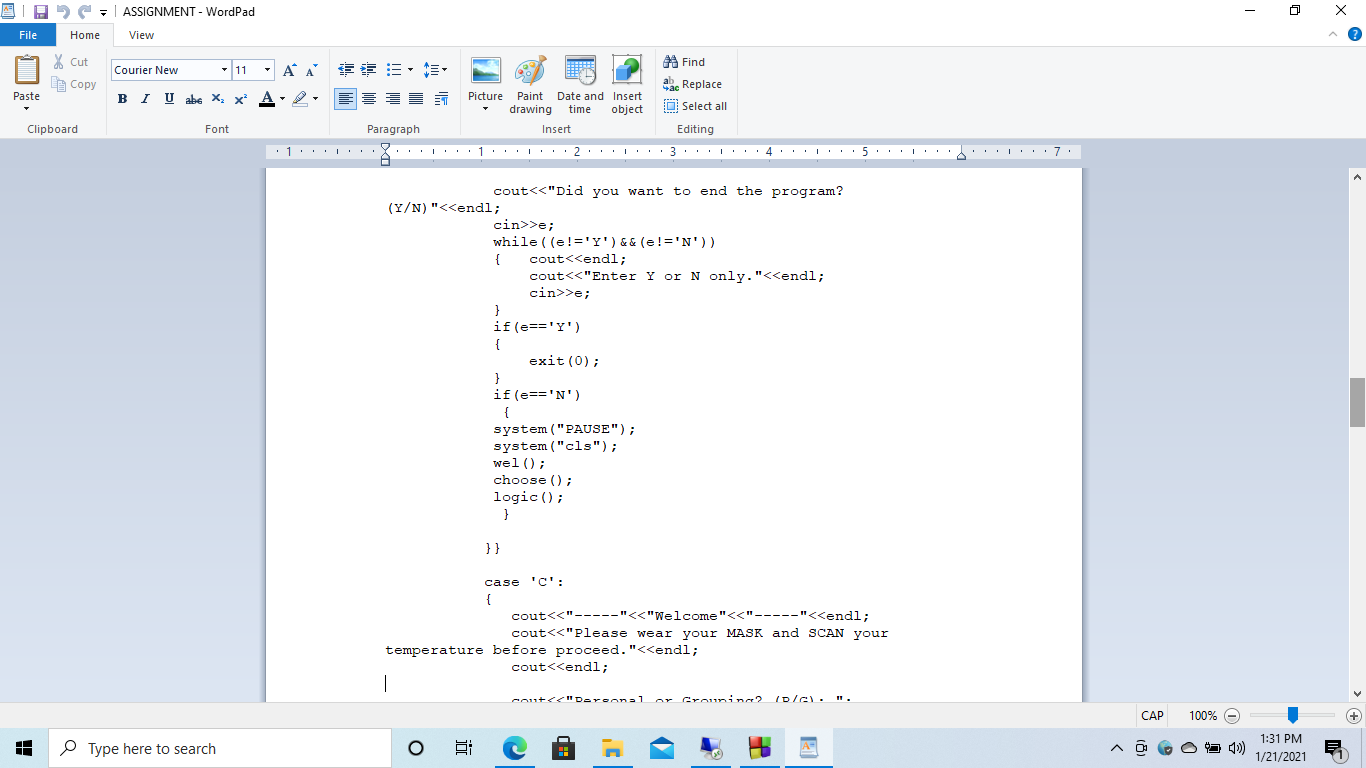This screenshot has height=768, width=1366.
Task: Insert Date and time
Action: [580, 85]
